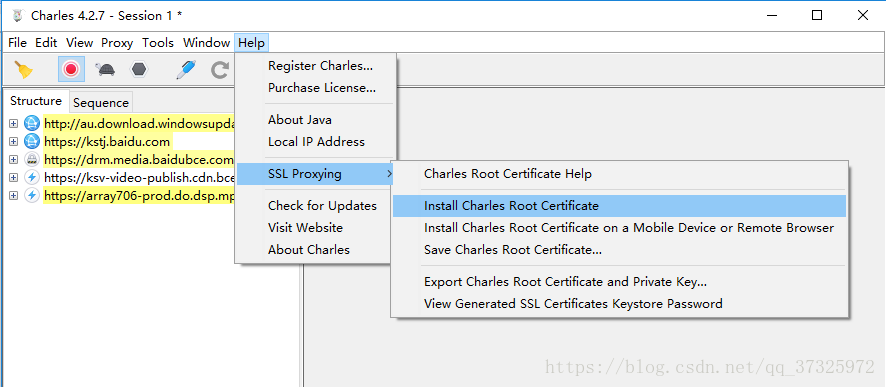Viewport: 886px width, 387px height.
Task: Open the Edit menu
Action: coord(46,43)
